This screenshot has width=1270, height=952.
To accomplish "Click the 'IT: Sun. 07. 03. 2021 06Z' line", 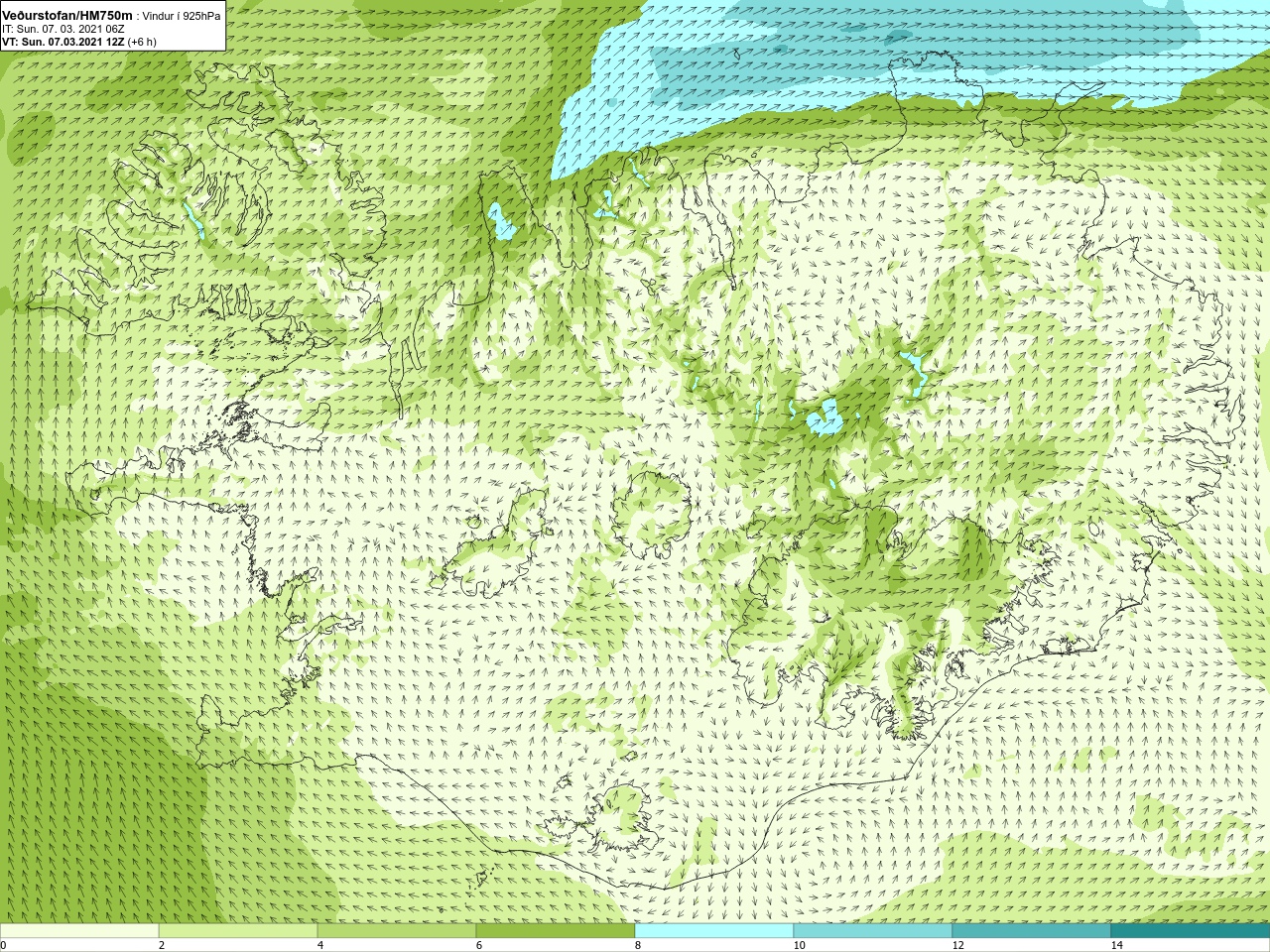I will (63, 29).
